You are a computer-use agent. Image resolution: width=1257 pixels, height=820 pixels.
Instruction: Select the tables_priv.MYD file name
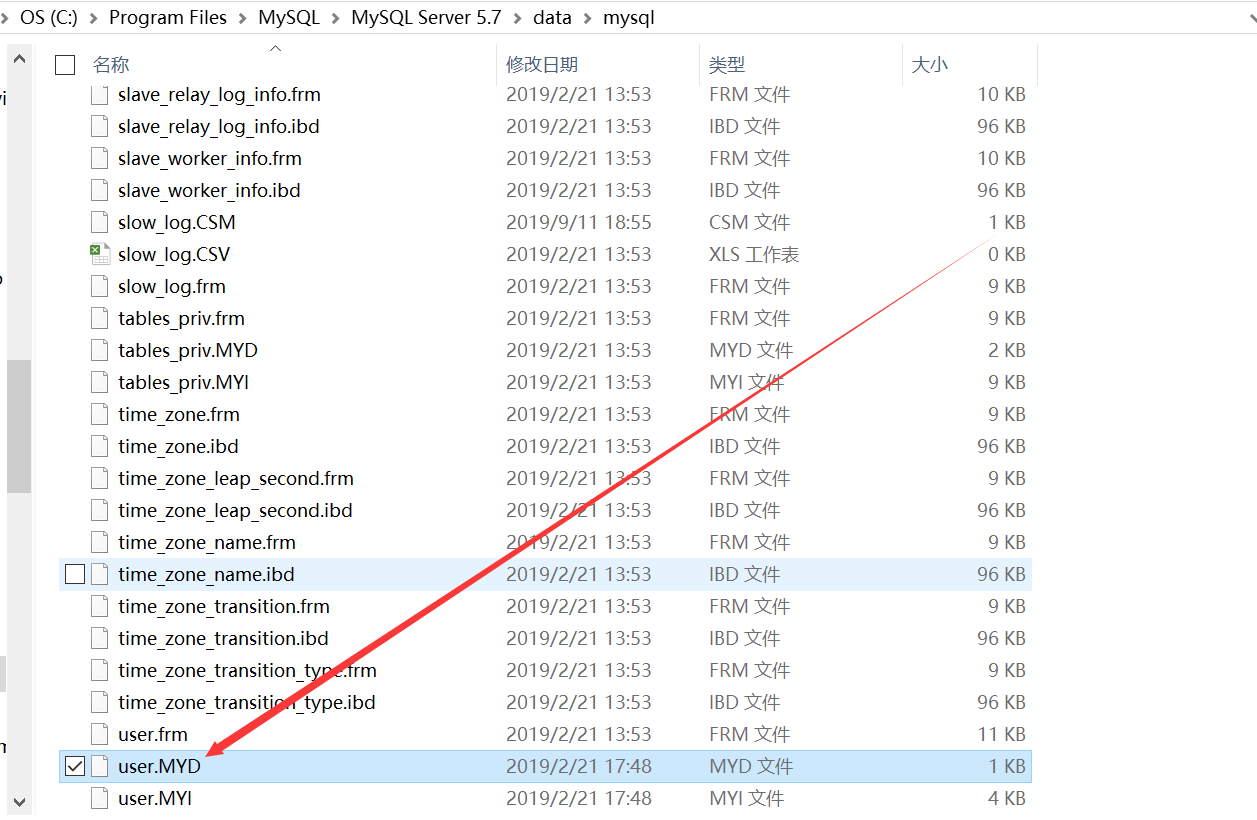pos(188,351)
